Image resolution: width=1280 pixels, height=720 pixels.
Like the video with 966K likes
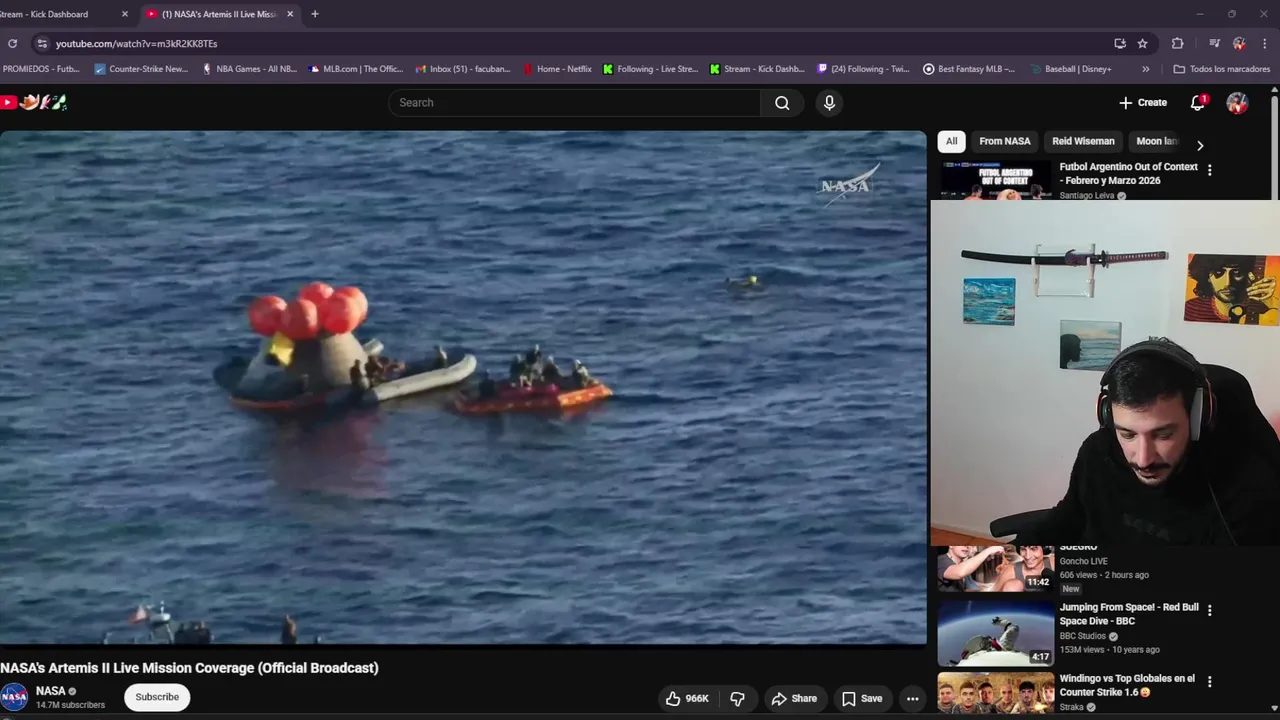click(687, 699)
